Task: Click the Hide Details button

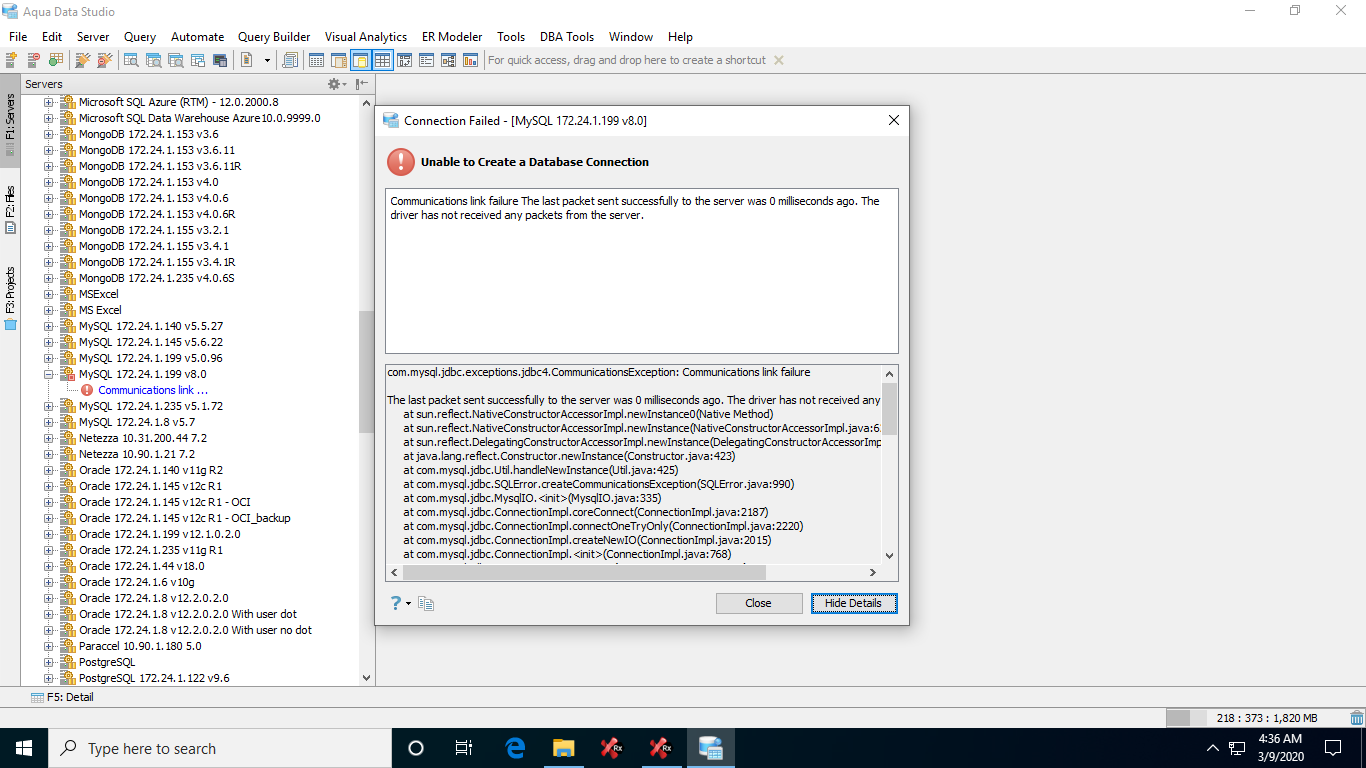Action: click(x=853, y=603)
